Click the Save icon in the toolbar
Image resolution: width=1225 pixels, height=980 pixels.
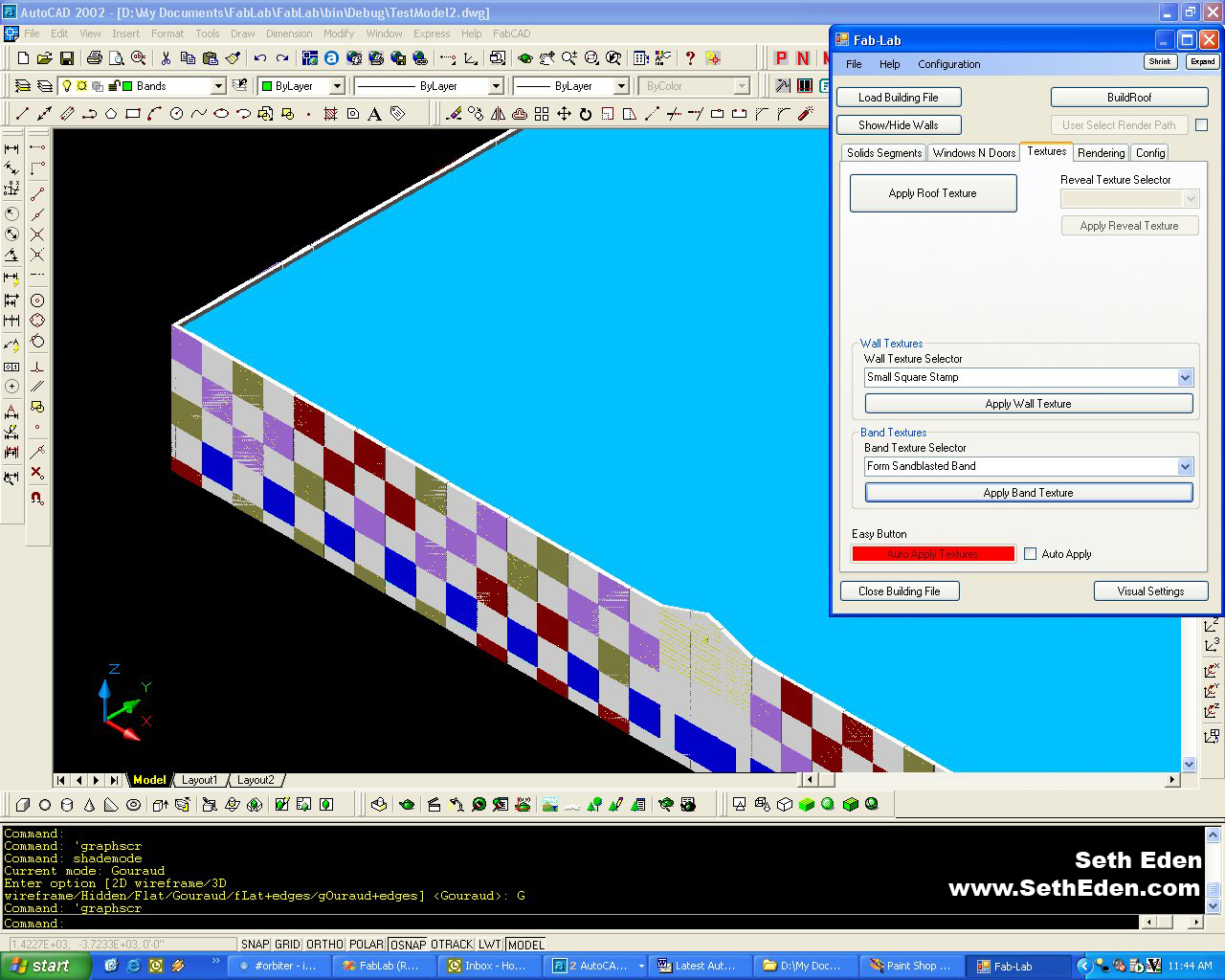[x=66, y=58]
